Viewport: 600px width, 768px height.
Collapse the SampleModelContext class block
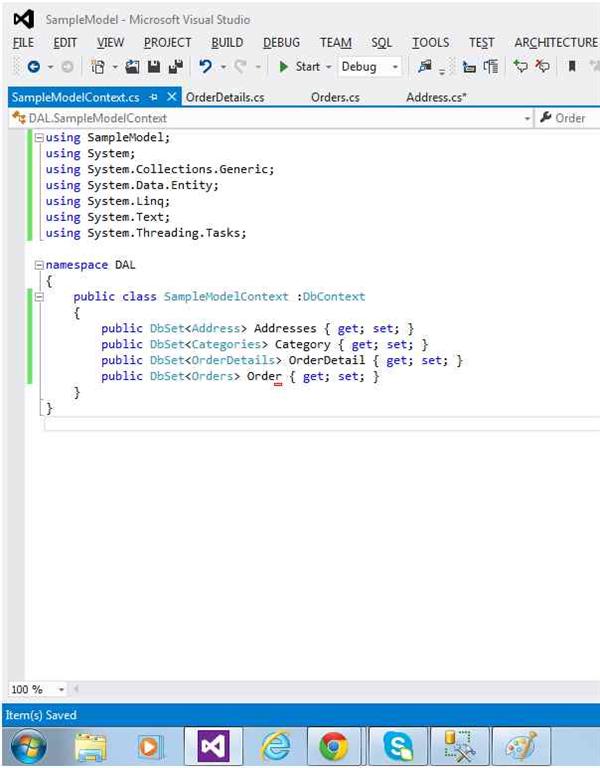coord(39,297)
